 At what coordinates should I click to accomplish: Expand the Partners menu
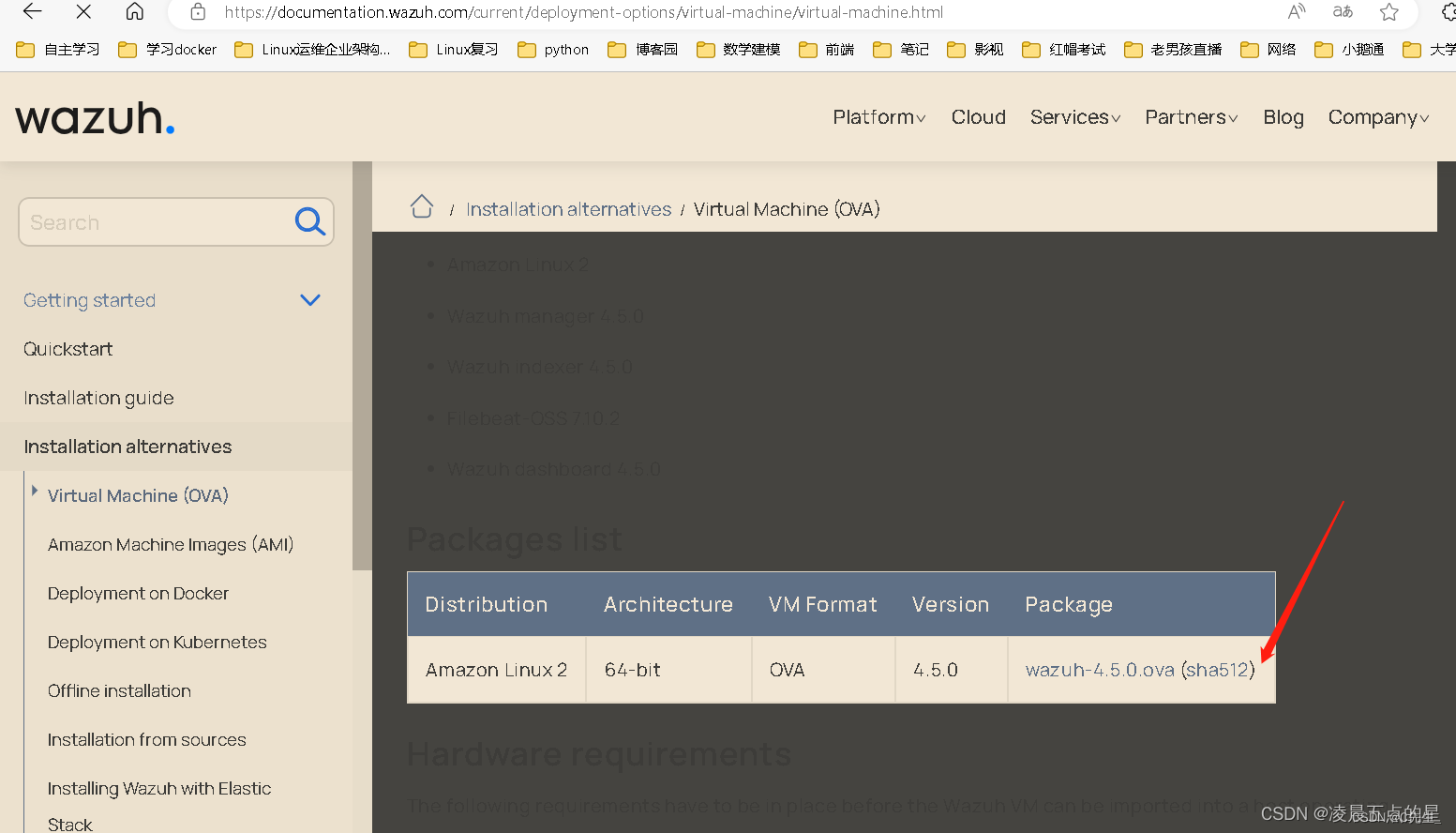[x=1192, y=117]
